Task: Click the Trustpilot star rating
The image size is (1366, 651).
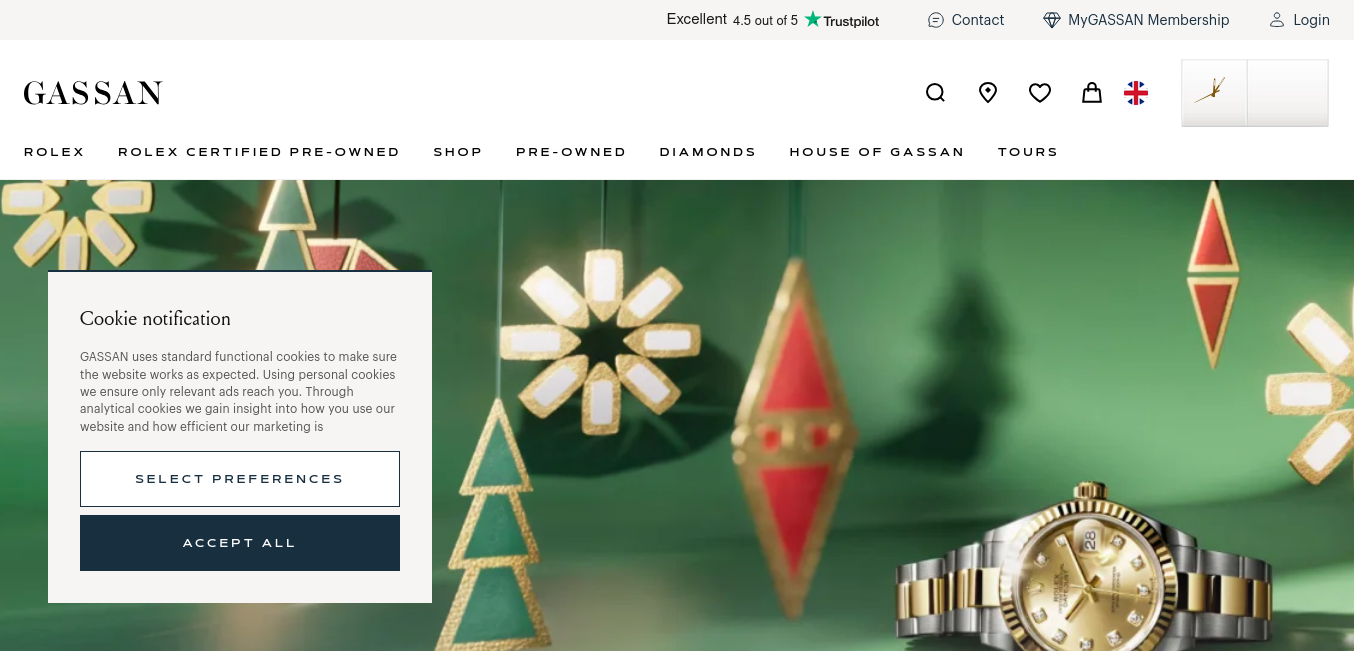Action: 773,20
